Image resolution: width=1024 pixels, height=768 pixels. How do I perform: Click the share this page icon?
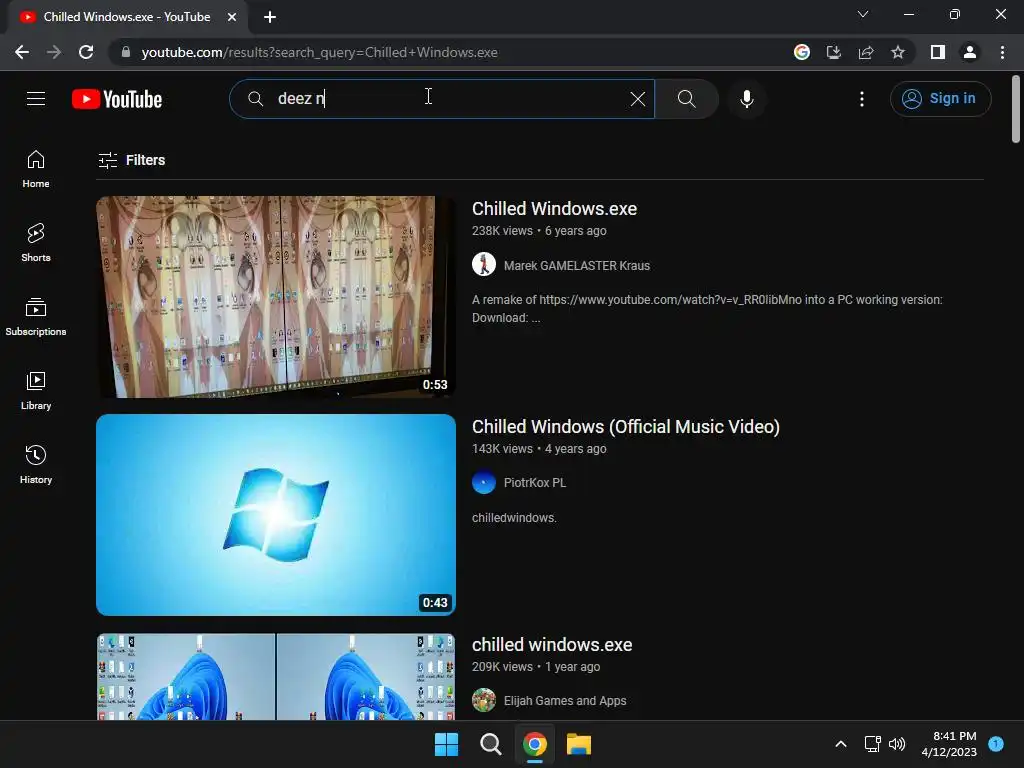point(866,52)
